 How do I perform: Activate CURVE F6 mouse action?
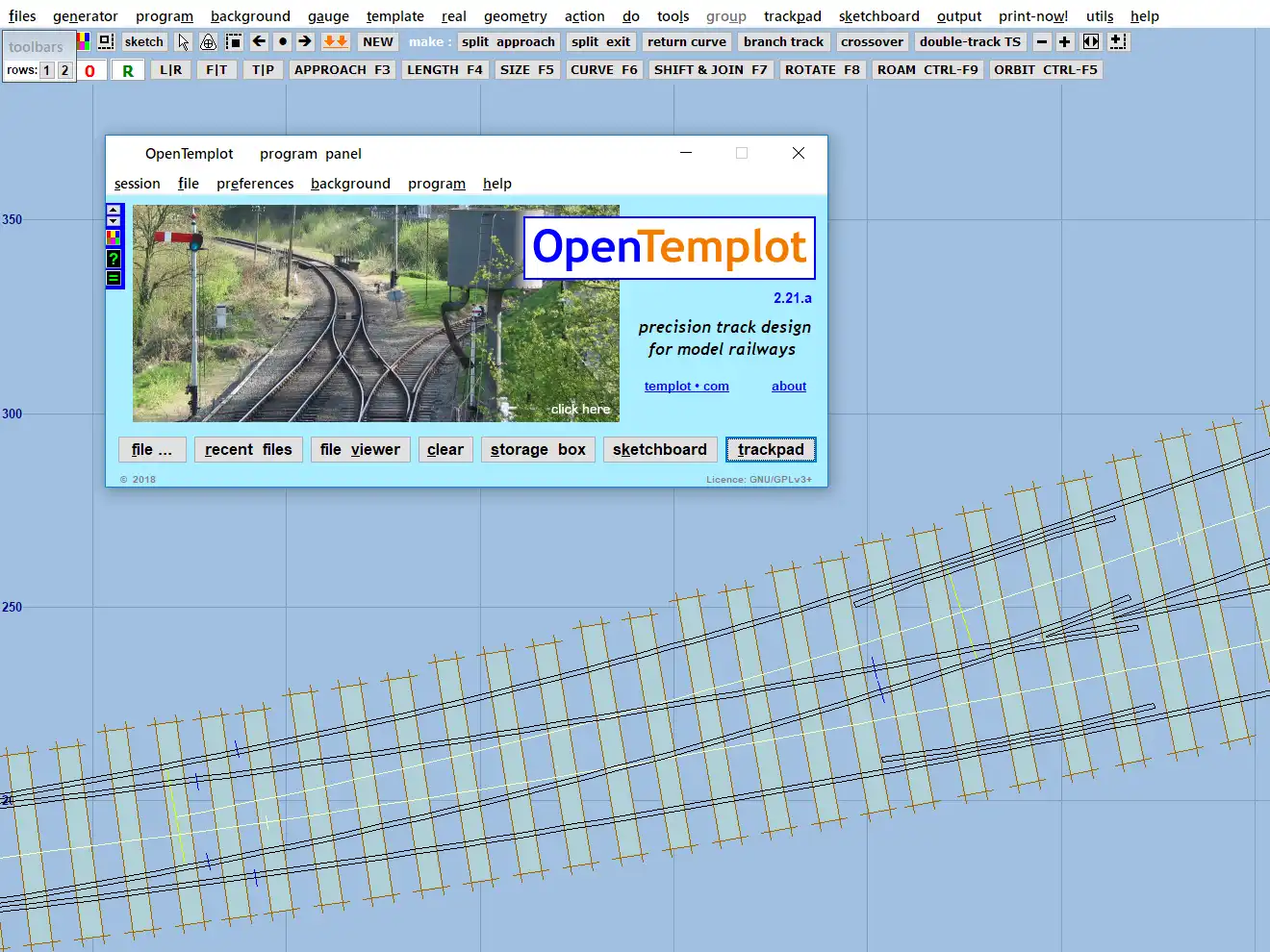coord(604,70)
